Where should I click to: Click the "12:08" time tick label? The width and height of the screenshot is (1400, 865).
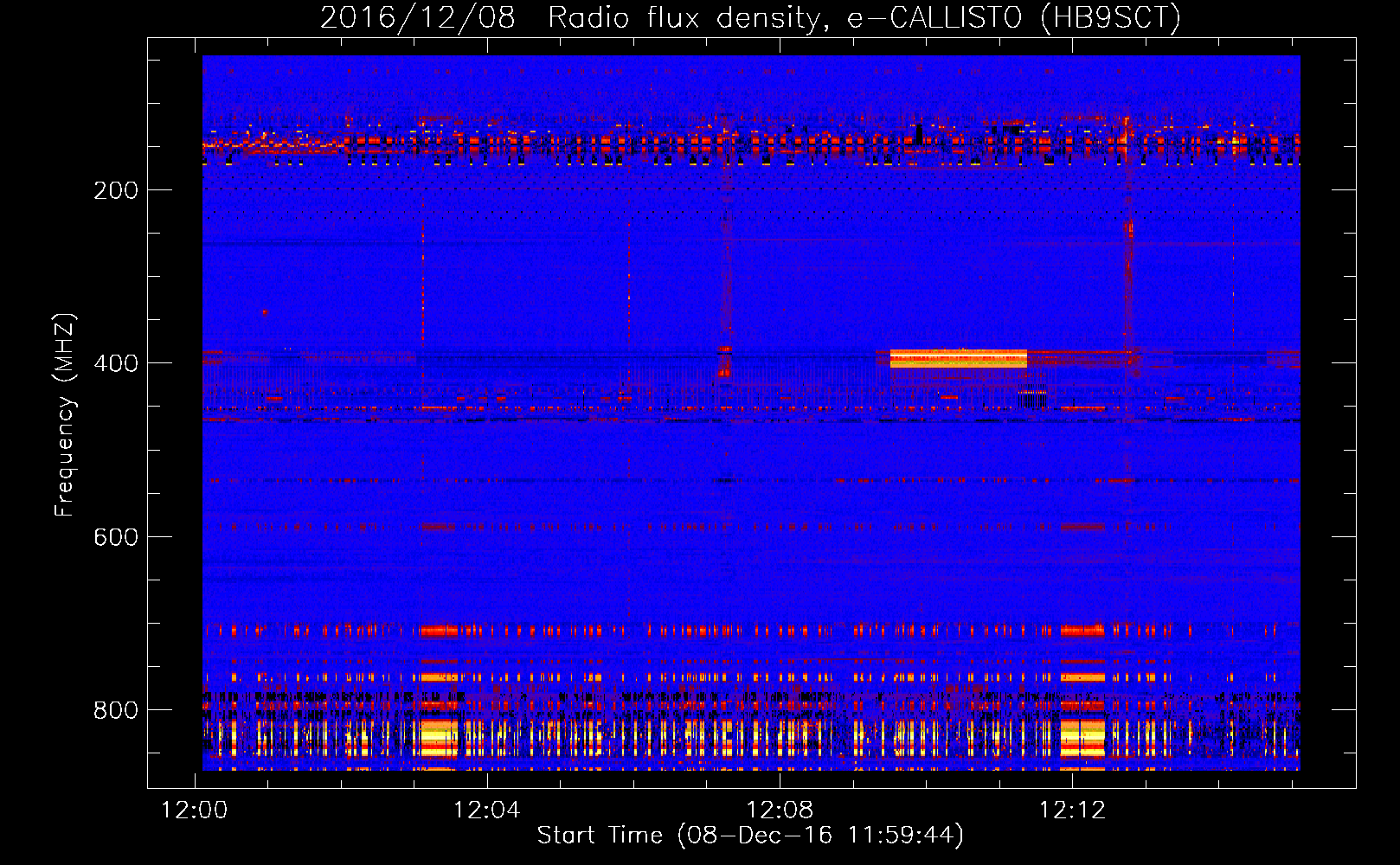pyautogui.click(x=780, y=810)
